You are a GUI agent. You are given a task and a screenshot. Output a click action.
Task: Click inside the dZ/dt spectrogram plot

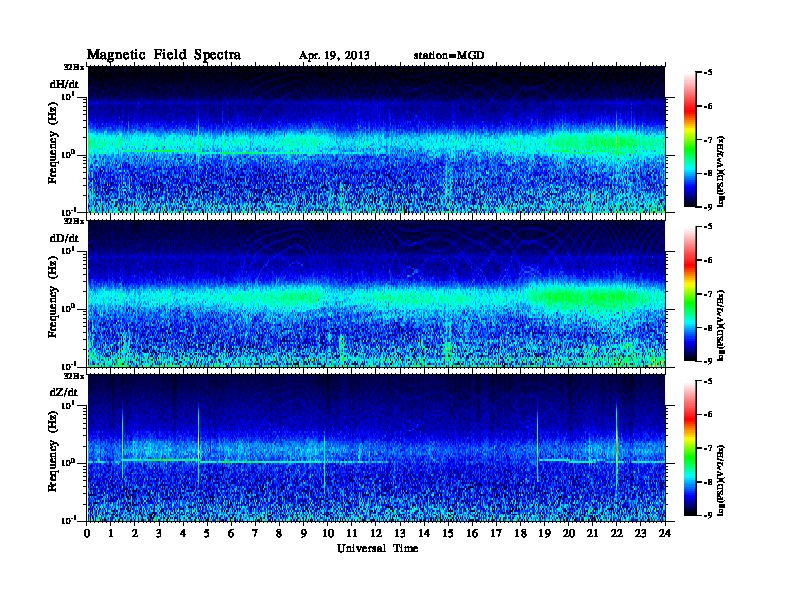(376, 448)
